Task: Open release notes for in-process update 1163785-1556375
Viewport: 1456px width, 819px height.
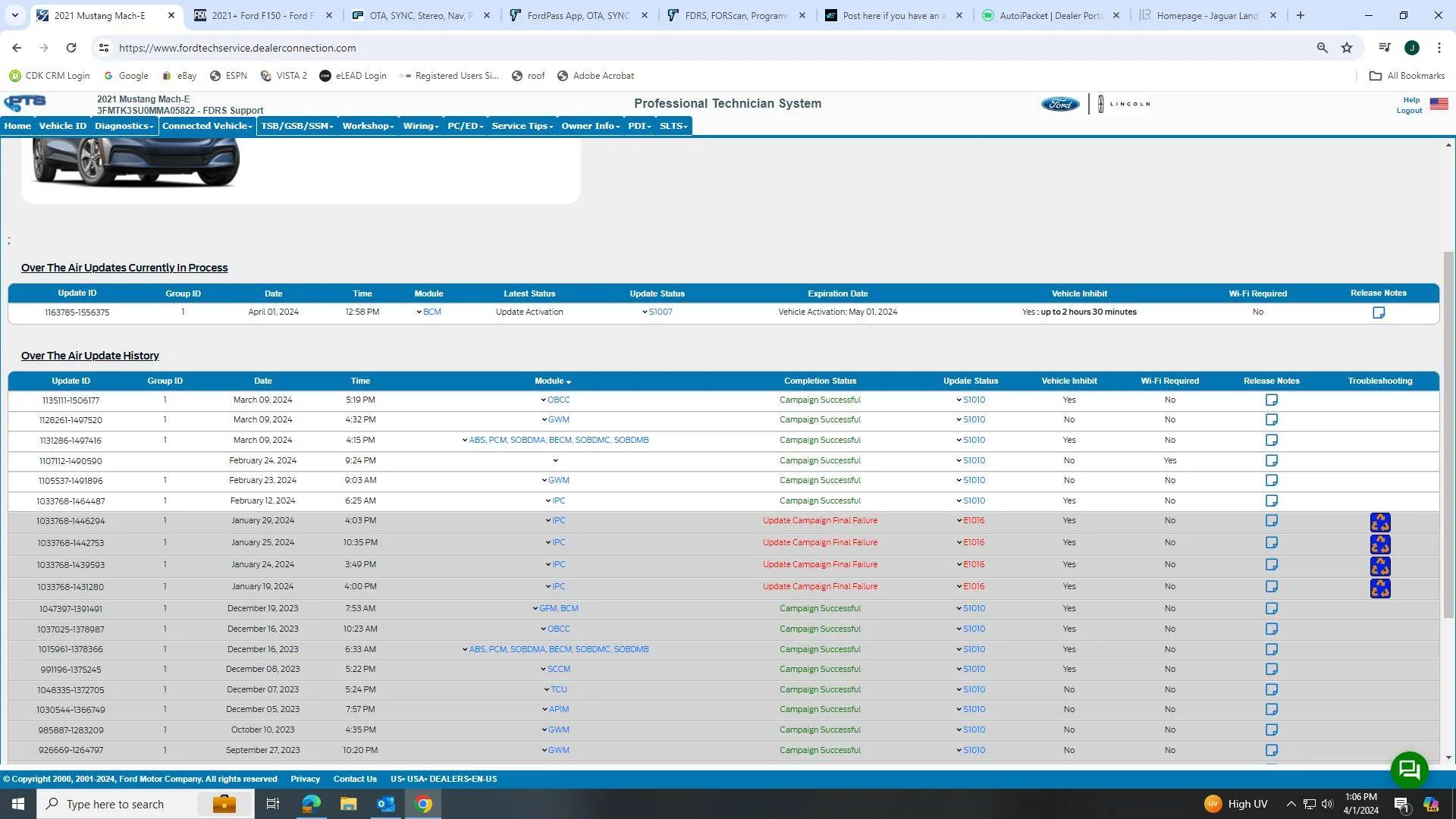Action: pyautogui.click(x=1379, y=312)
